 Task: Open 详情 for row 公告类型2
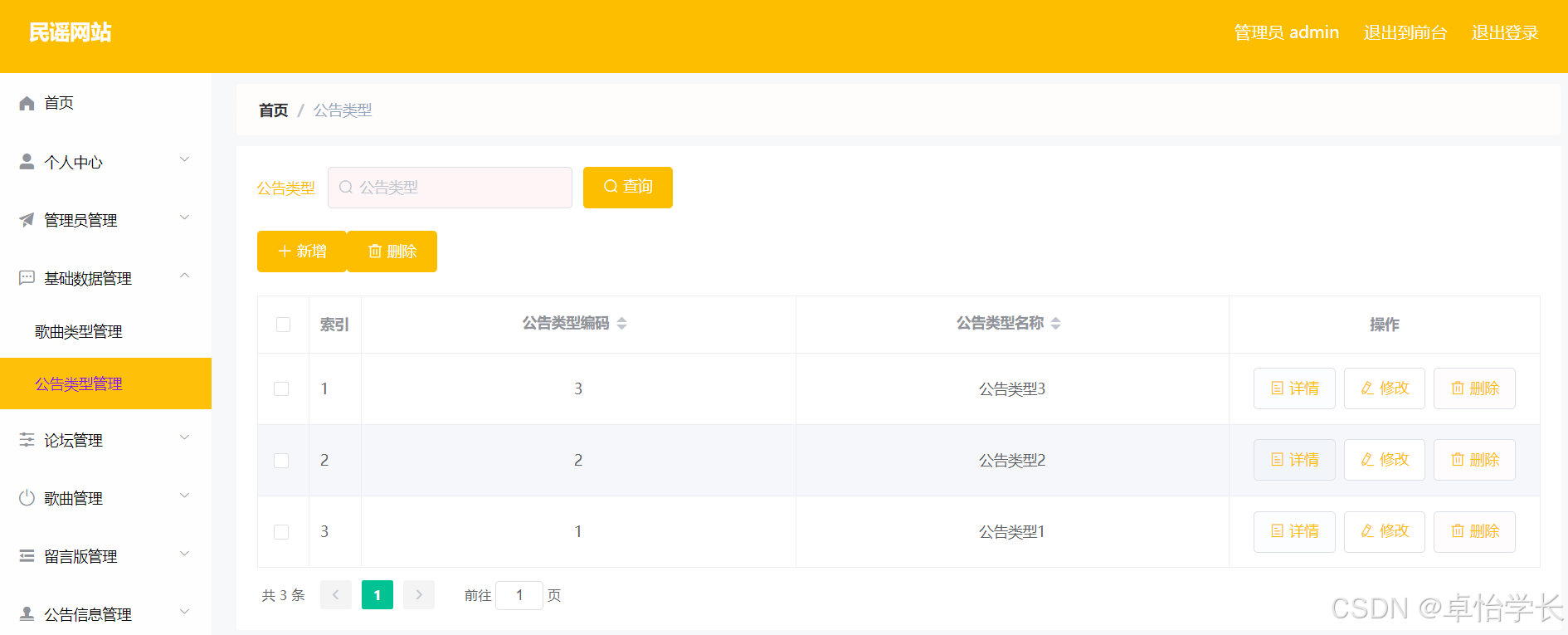1294,460
